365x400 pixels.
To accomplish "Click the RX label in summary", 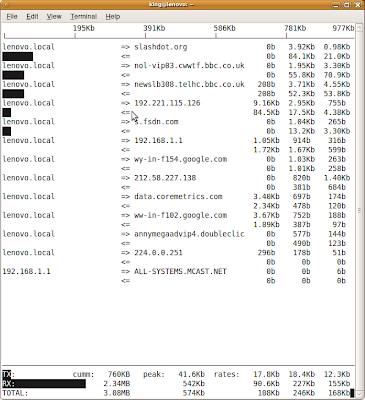I will (8, 383).
